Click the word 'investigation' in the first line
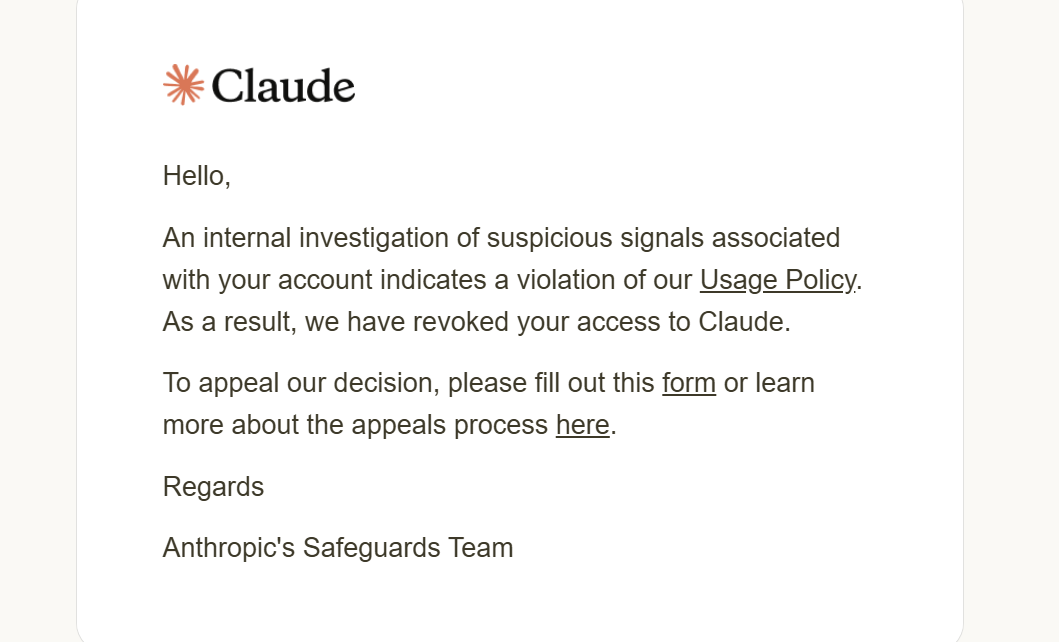 [374, 238]
